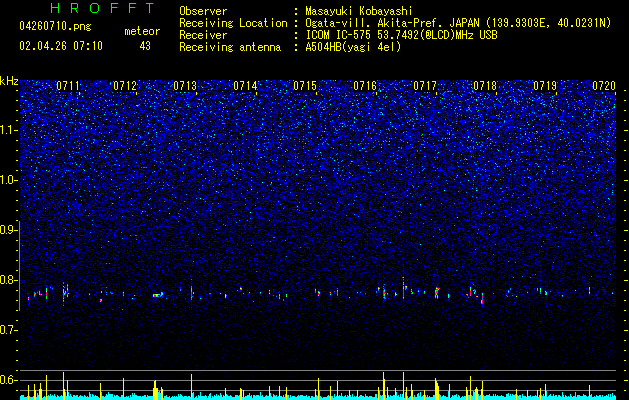Click the 0712 time marker

125,86
